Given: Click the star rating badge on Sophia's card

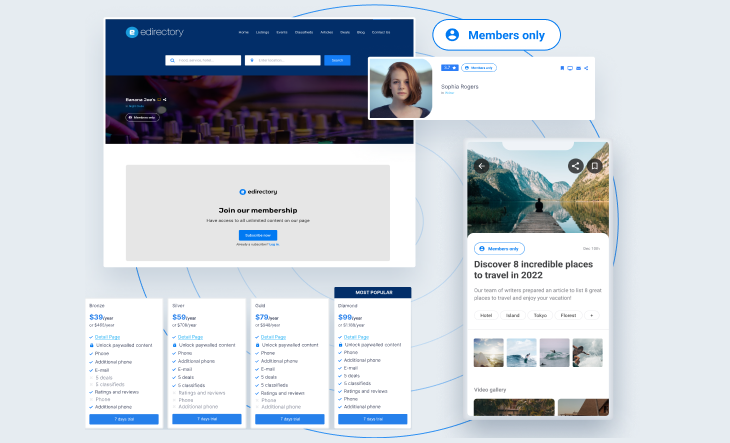Looking at the screenshot, I should tap(450, 68).
